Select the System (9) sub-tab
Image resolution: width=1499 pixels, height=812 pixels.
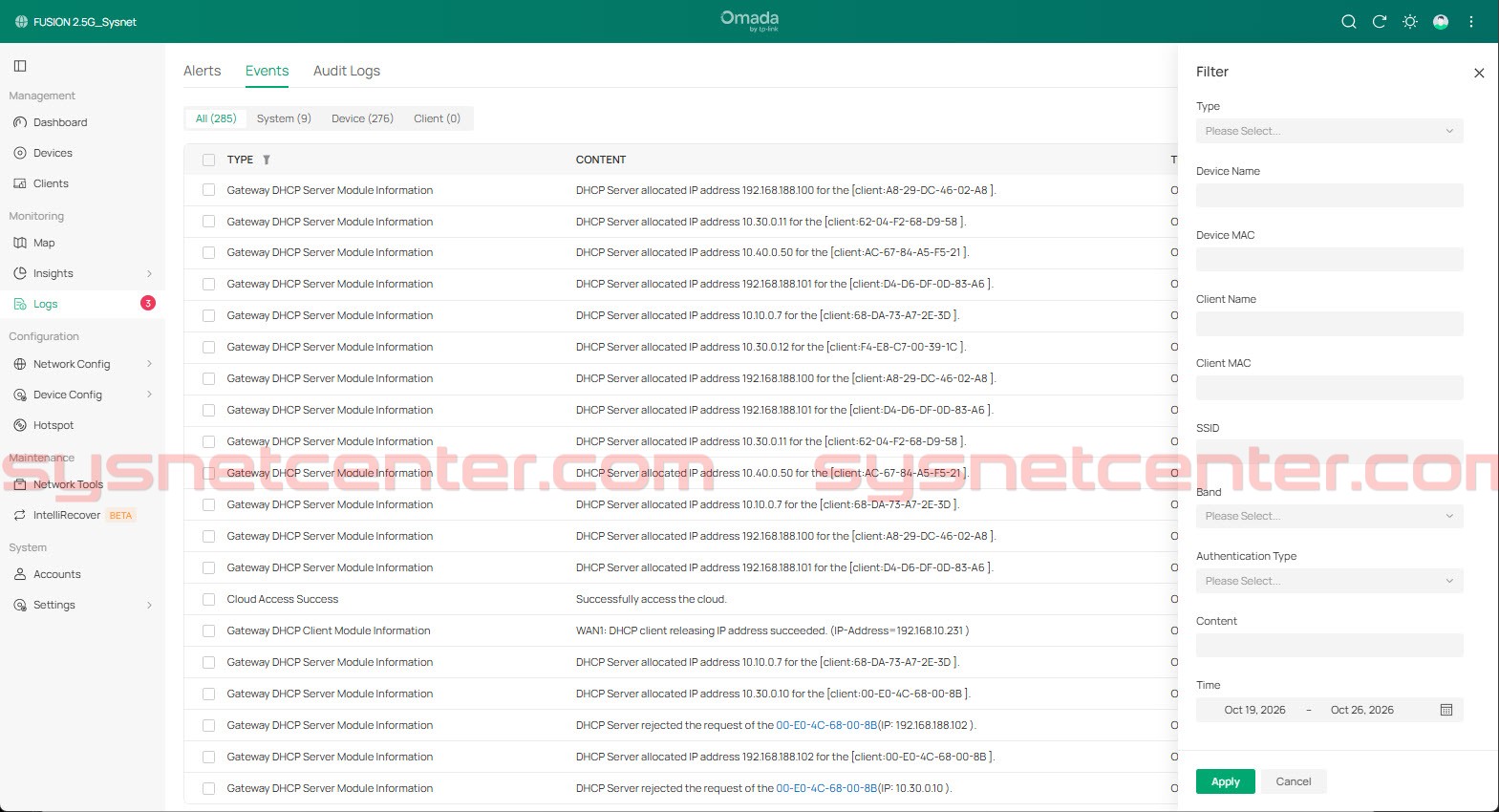point(284,118)
